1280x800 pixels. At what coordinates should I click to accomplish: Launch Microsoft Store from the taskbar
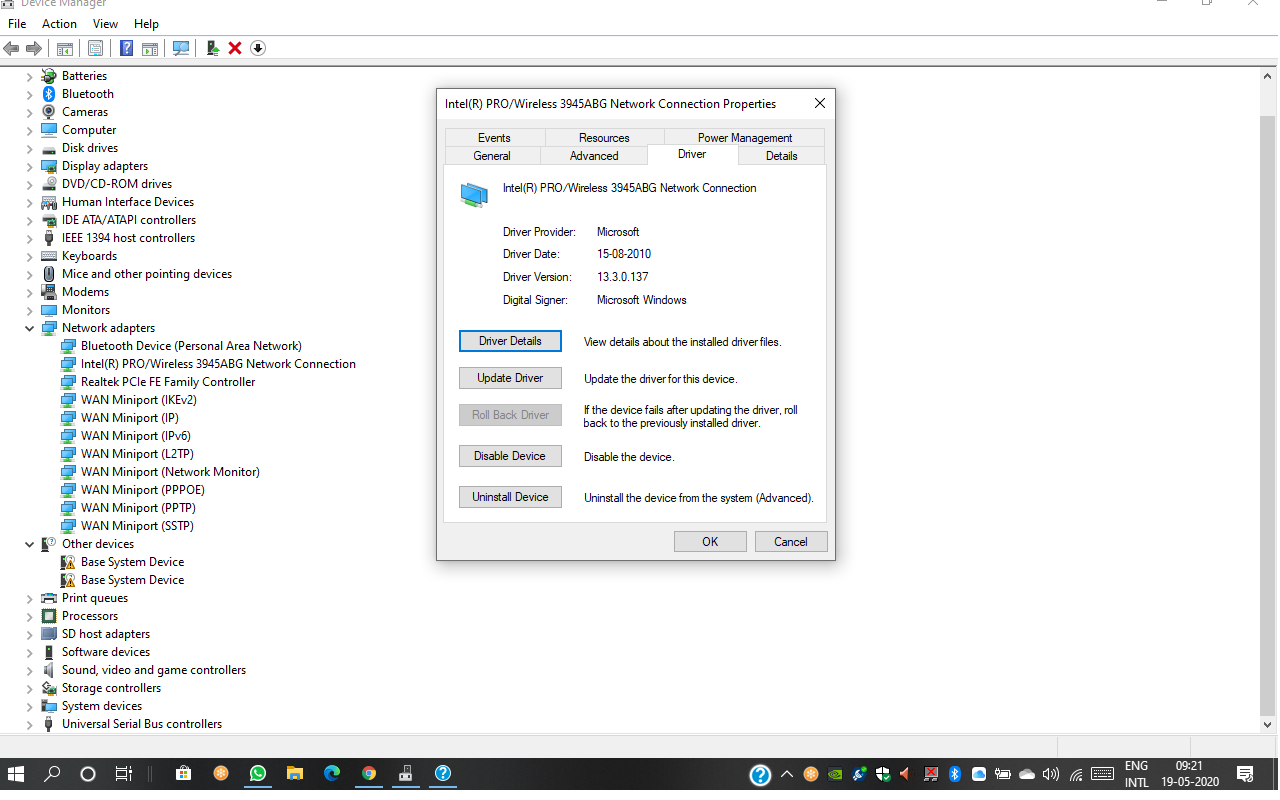[184, 773]
